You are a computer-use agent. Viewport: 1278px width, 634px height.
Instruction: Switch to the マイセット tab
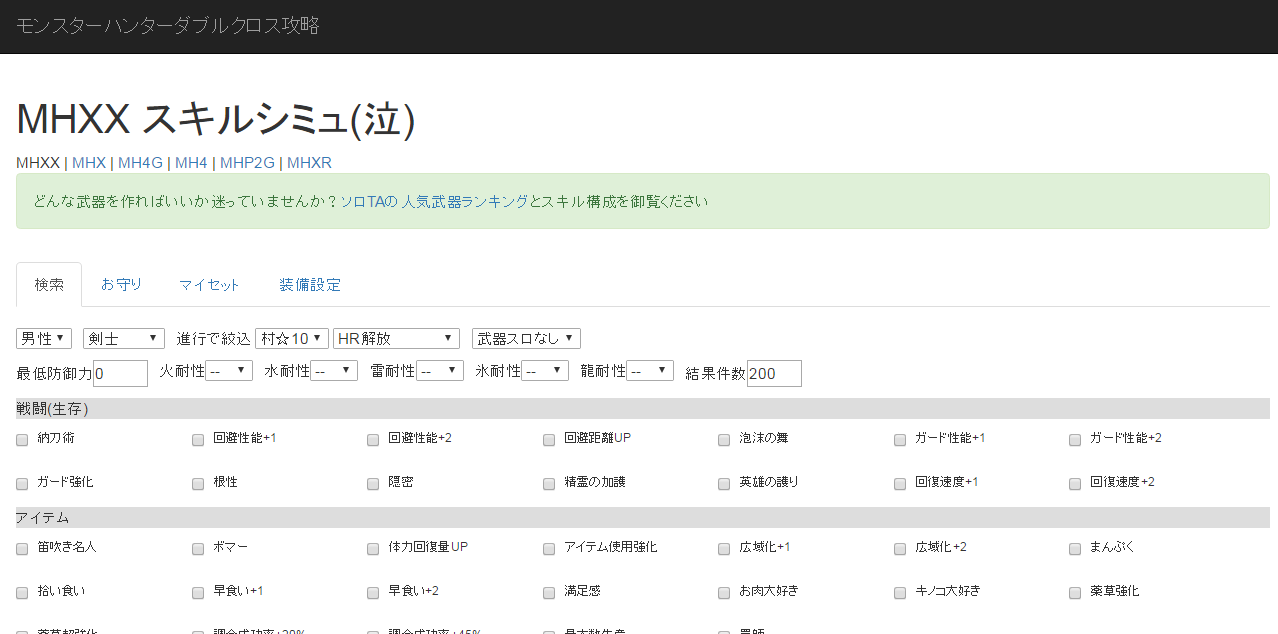click(210, 285)
